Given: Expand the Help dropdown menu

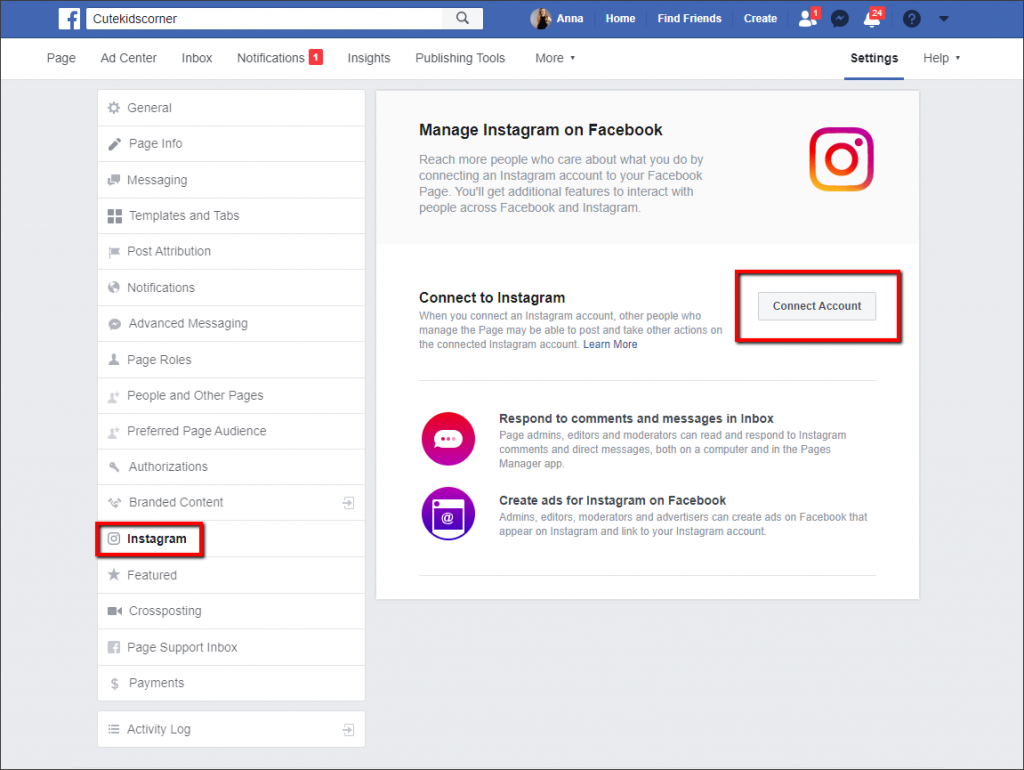Looking at the screenshot, I should click(942, 58).
